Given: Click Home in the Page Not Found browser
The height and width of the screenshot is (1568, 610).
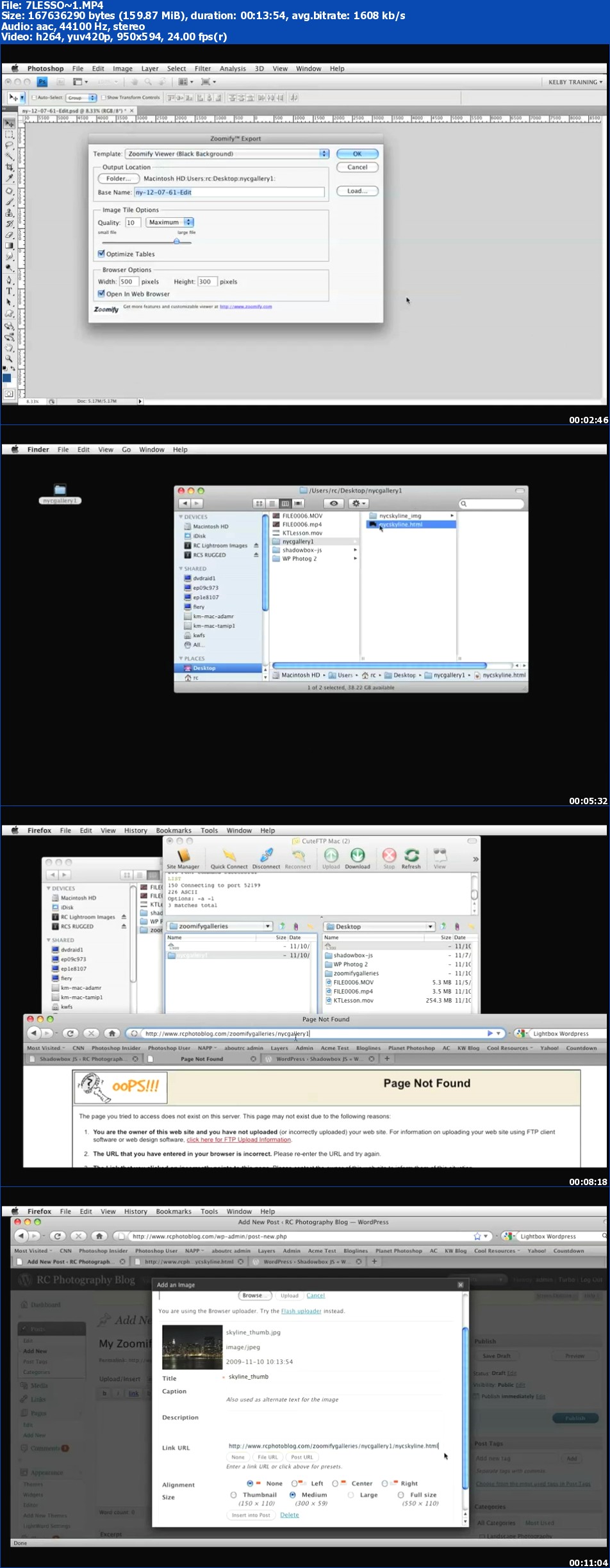Looking at the screenshot, I should (x=112, y=1033).
